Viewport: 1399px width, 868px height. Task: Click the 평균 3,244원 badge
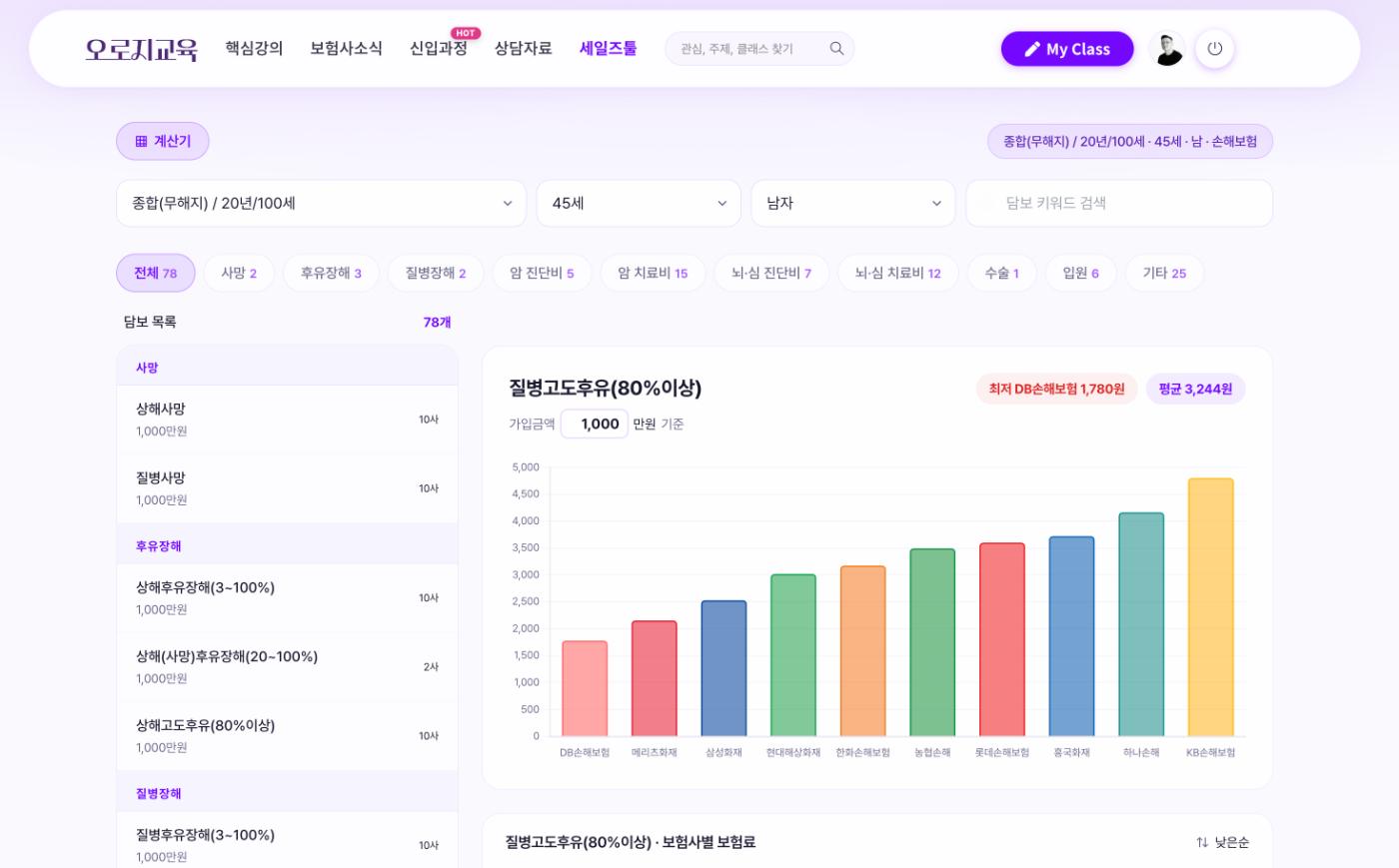(1195, 389)
